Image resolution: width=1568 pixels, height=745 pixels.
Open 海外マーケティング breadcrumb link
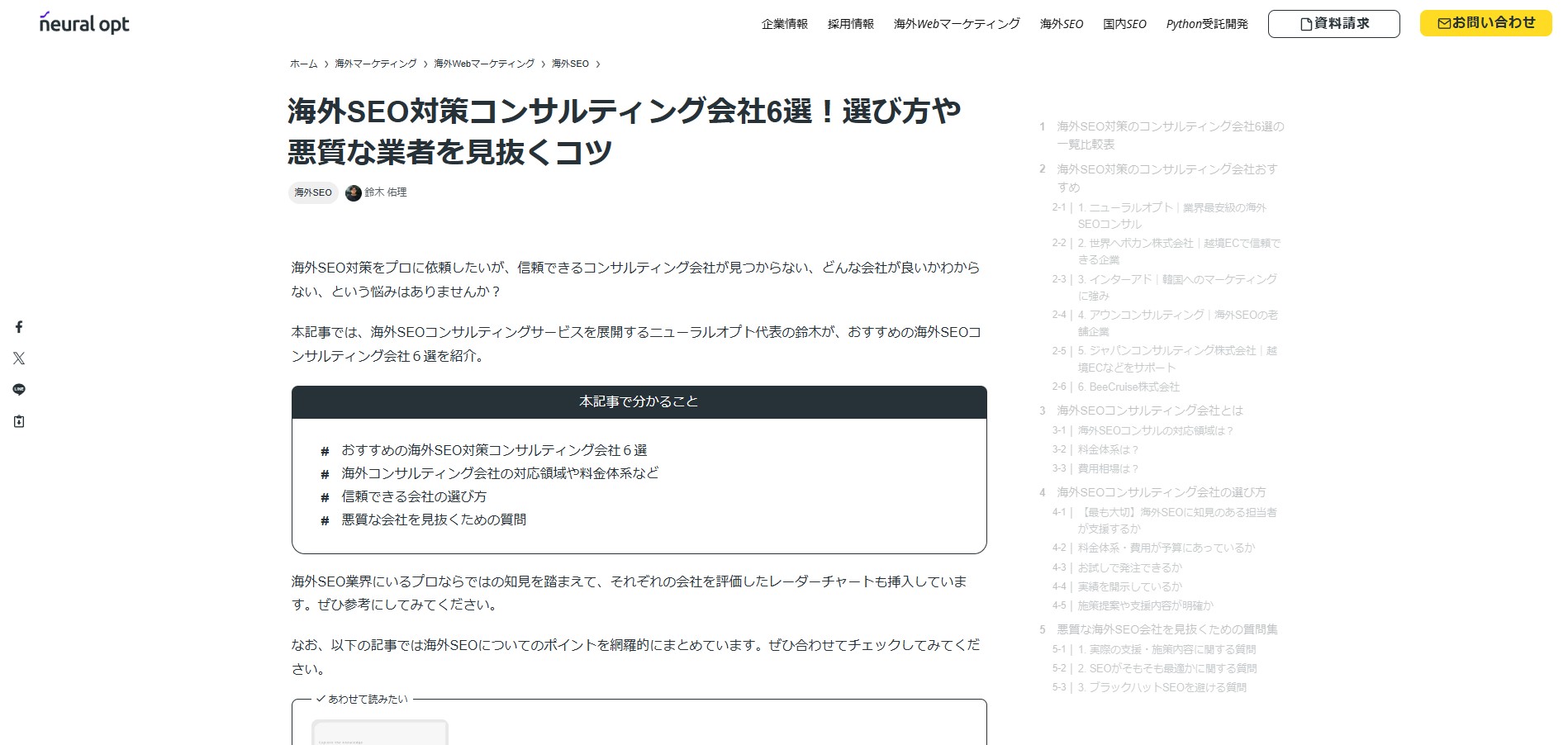click(375, 64)
